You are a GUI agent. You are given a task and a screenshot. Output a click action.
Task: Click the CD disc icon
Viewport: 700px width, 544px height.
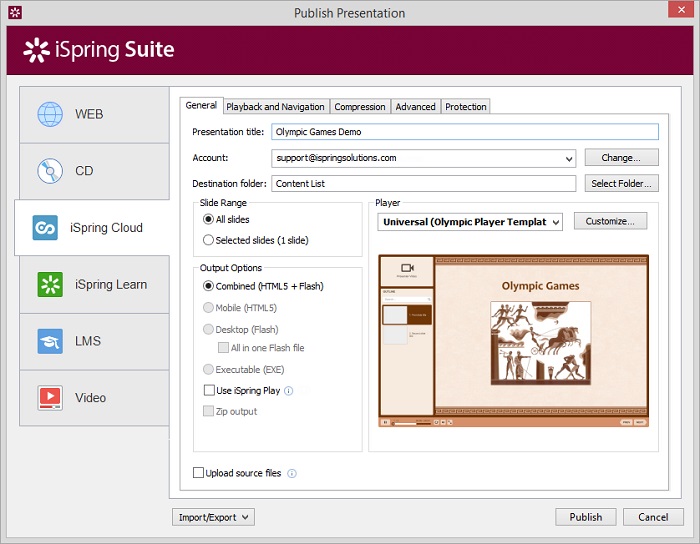coord(50,171)
